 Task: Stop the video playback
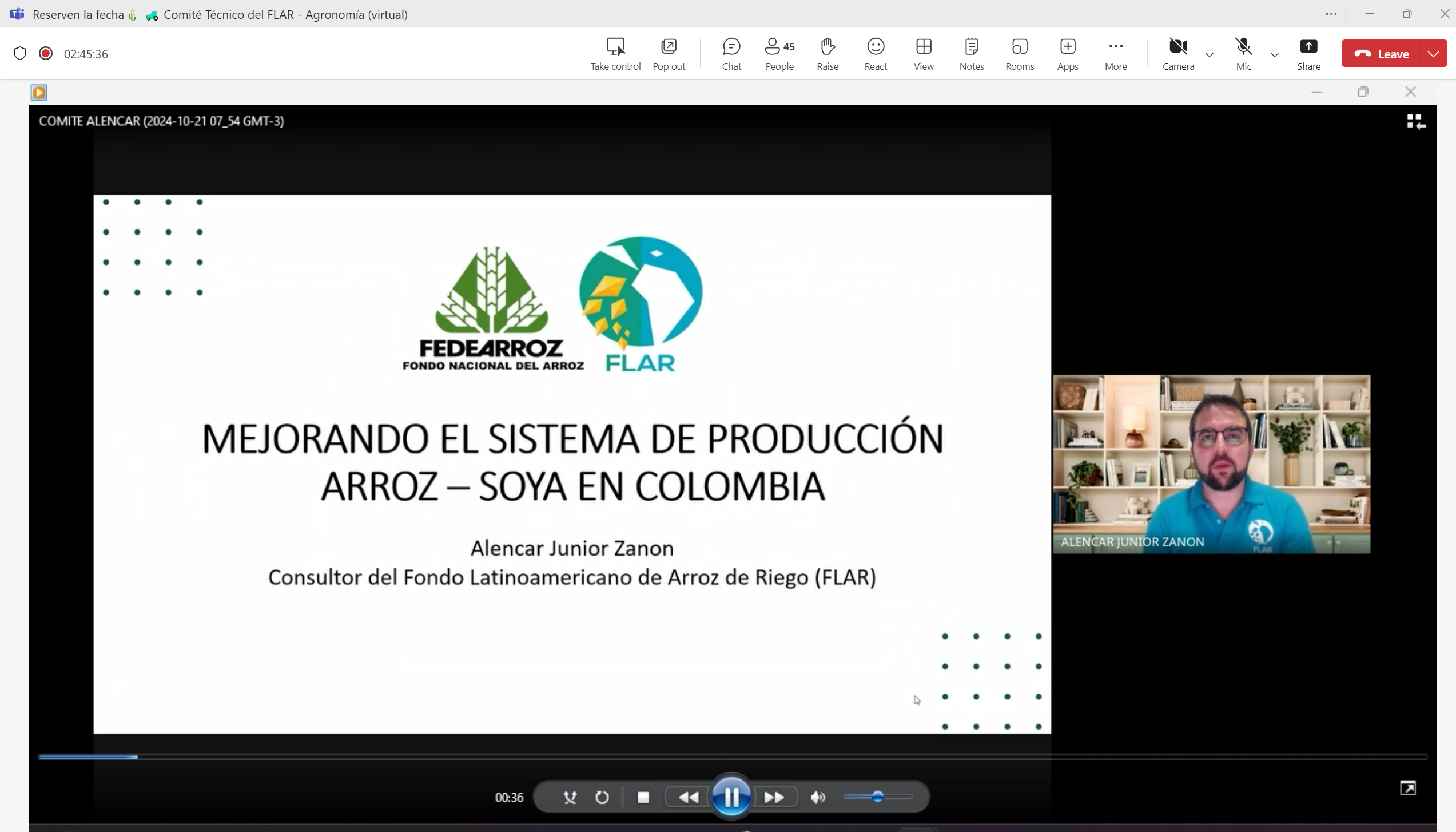(643, 797)
